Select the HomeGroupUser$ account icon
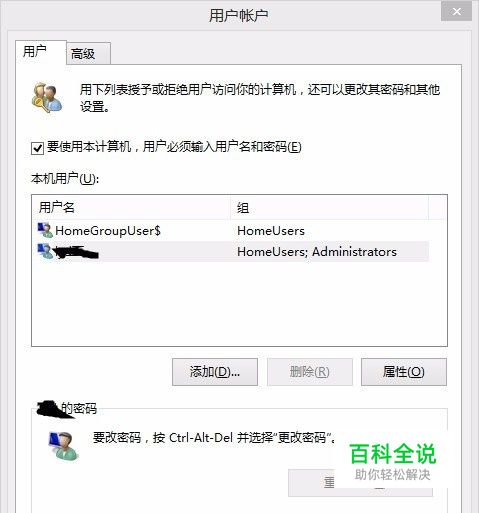479x513 pixels. (45, 230)
